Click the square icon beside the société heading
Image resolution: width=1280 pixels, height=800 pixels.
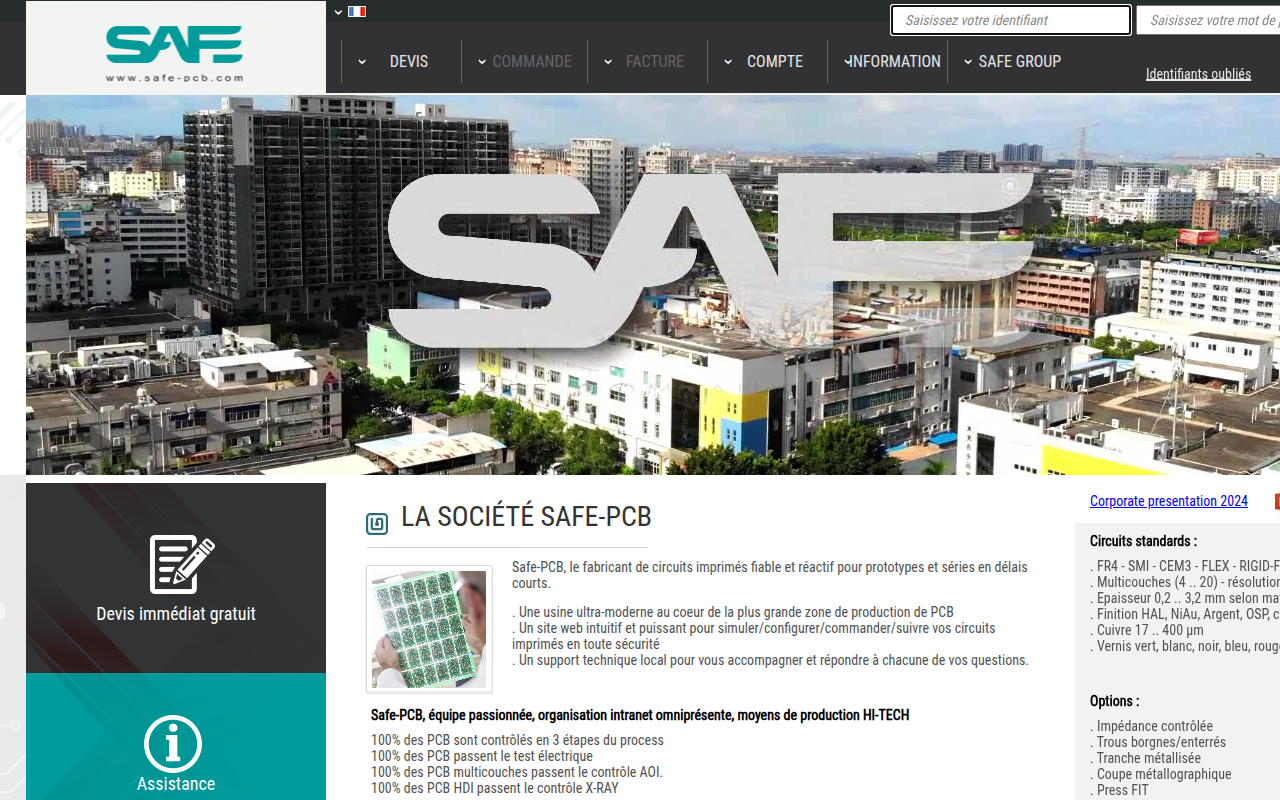[377, 523]
